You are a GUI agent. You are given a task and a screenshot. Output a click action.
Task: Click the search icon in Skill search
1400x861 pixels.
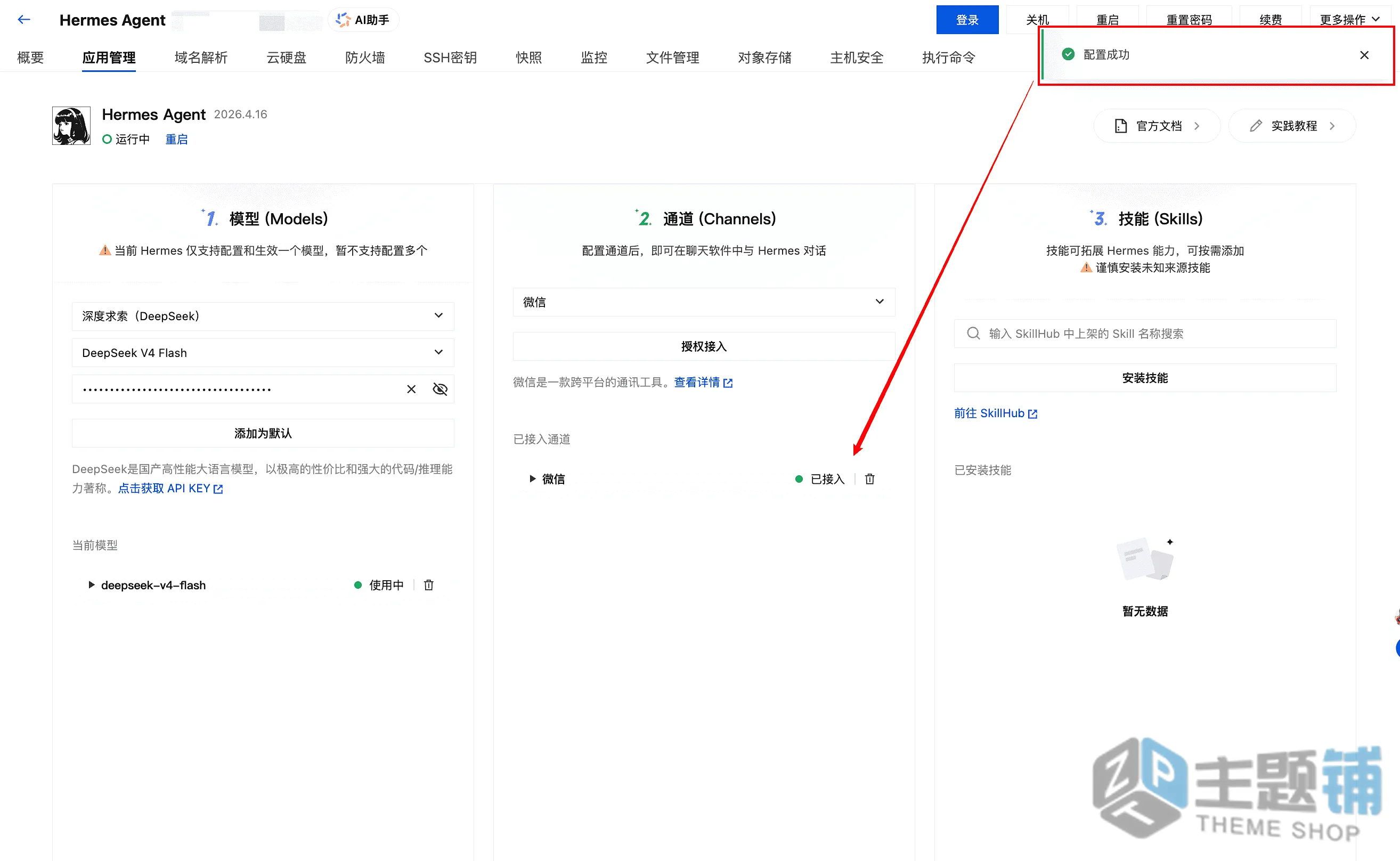[974, 334]
